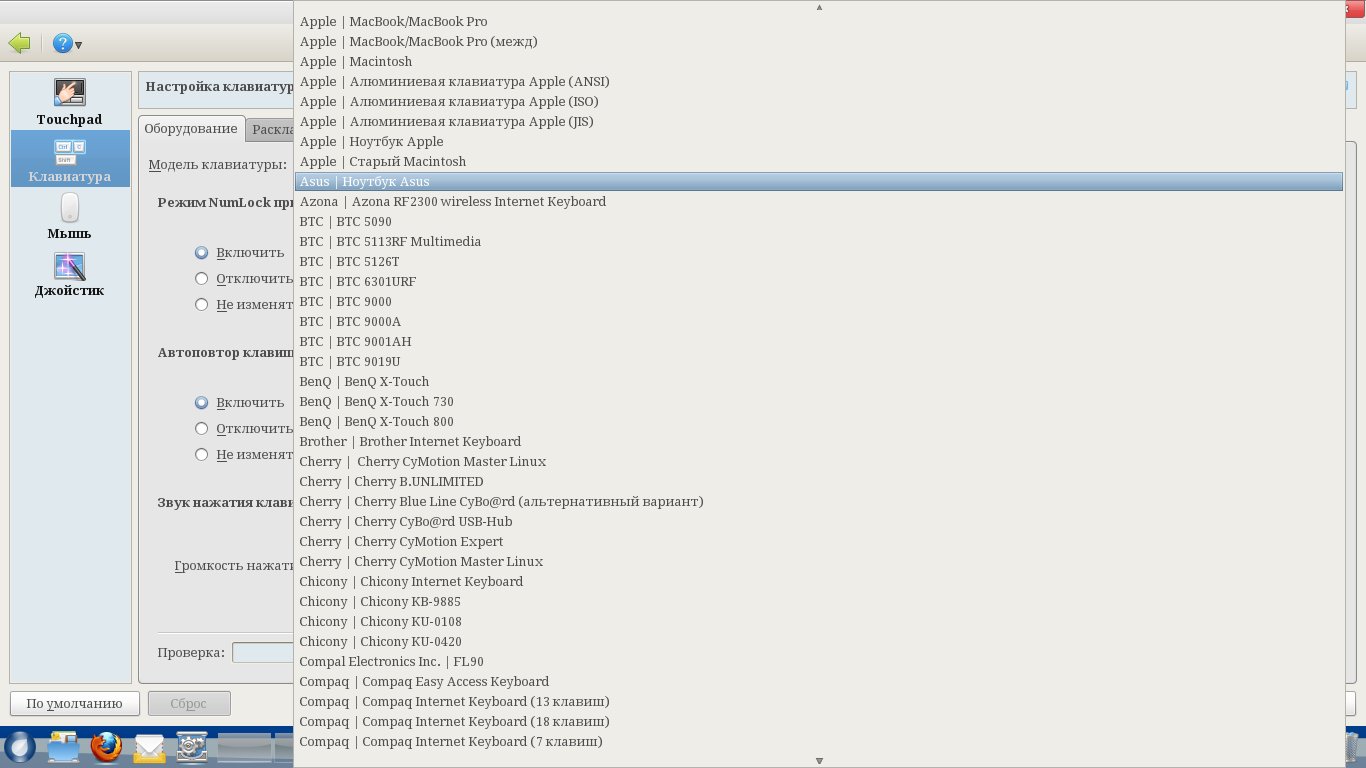Launch Firefox from the taskbar
Viewport: 1366px width, 768px height.
point(106,746)
